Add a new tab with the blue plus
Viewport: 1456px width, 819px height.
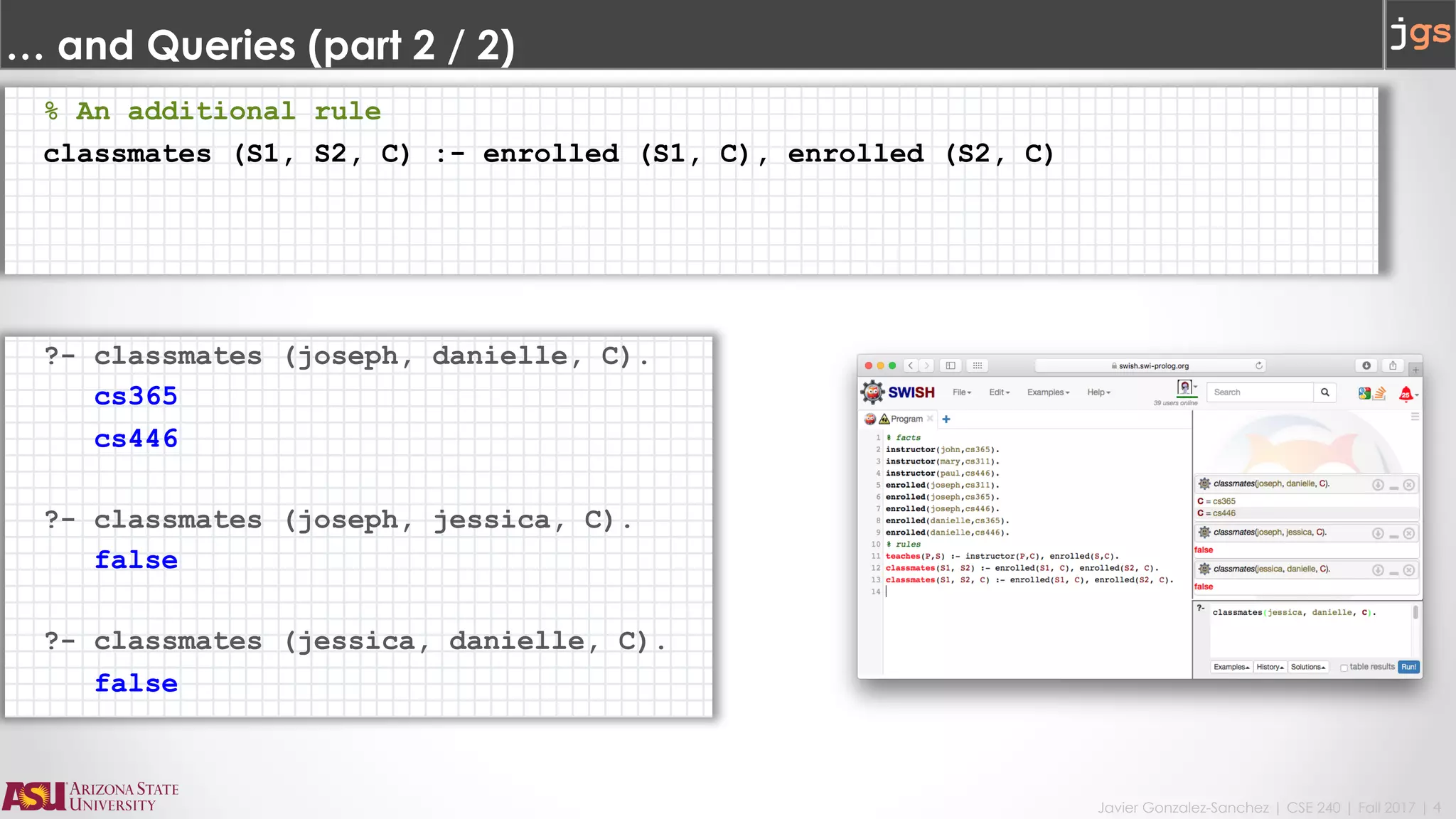(946, 419)
